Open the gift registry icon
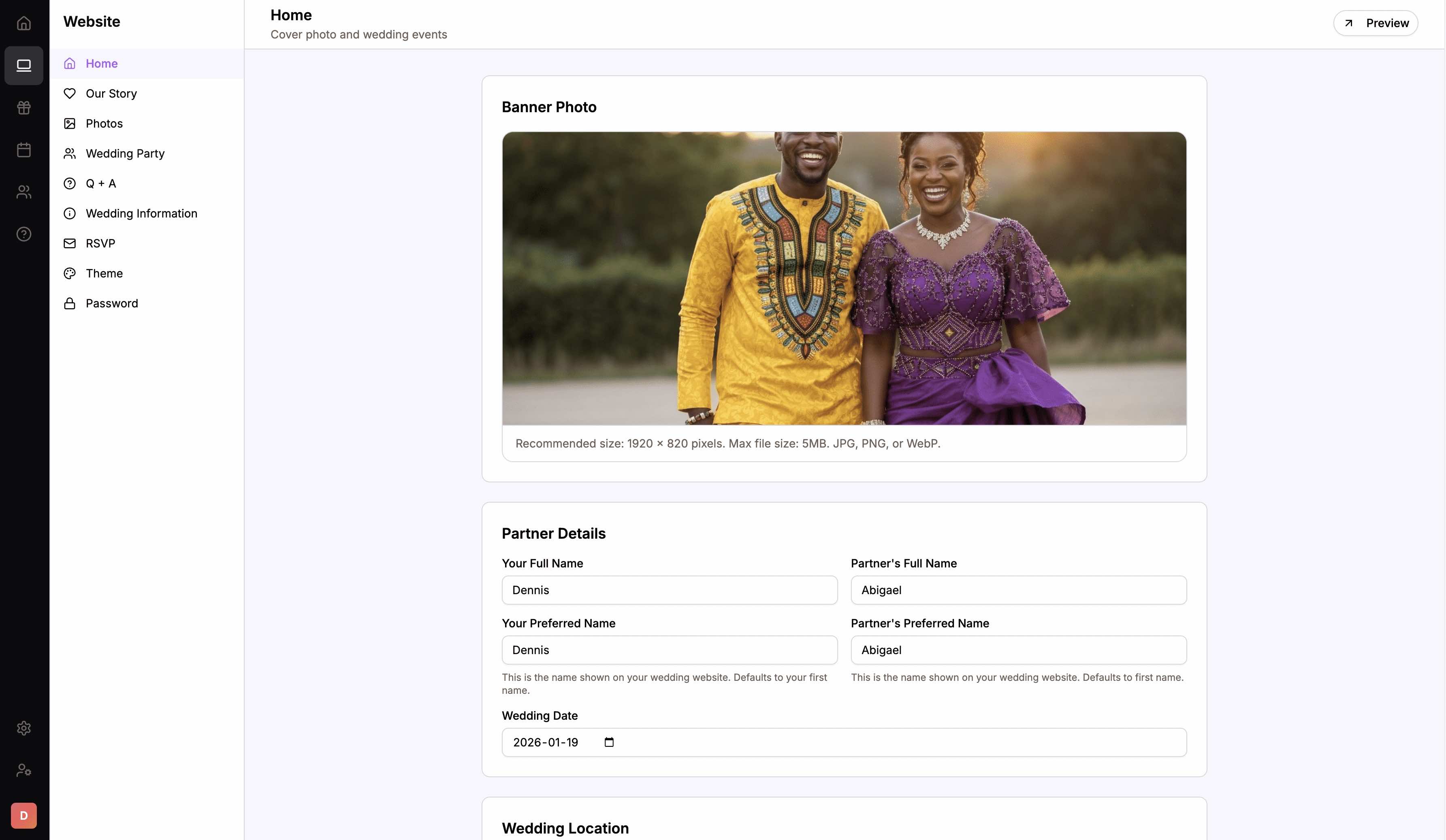 23,108
